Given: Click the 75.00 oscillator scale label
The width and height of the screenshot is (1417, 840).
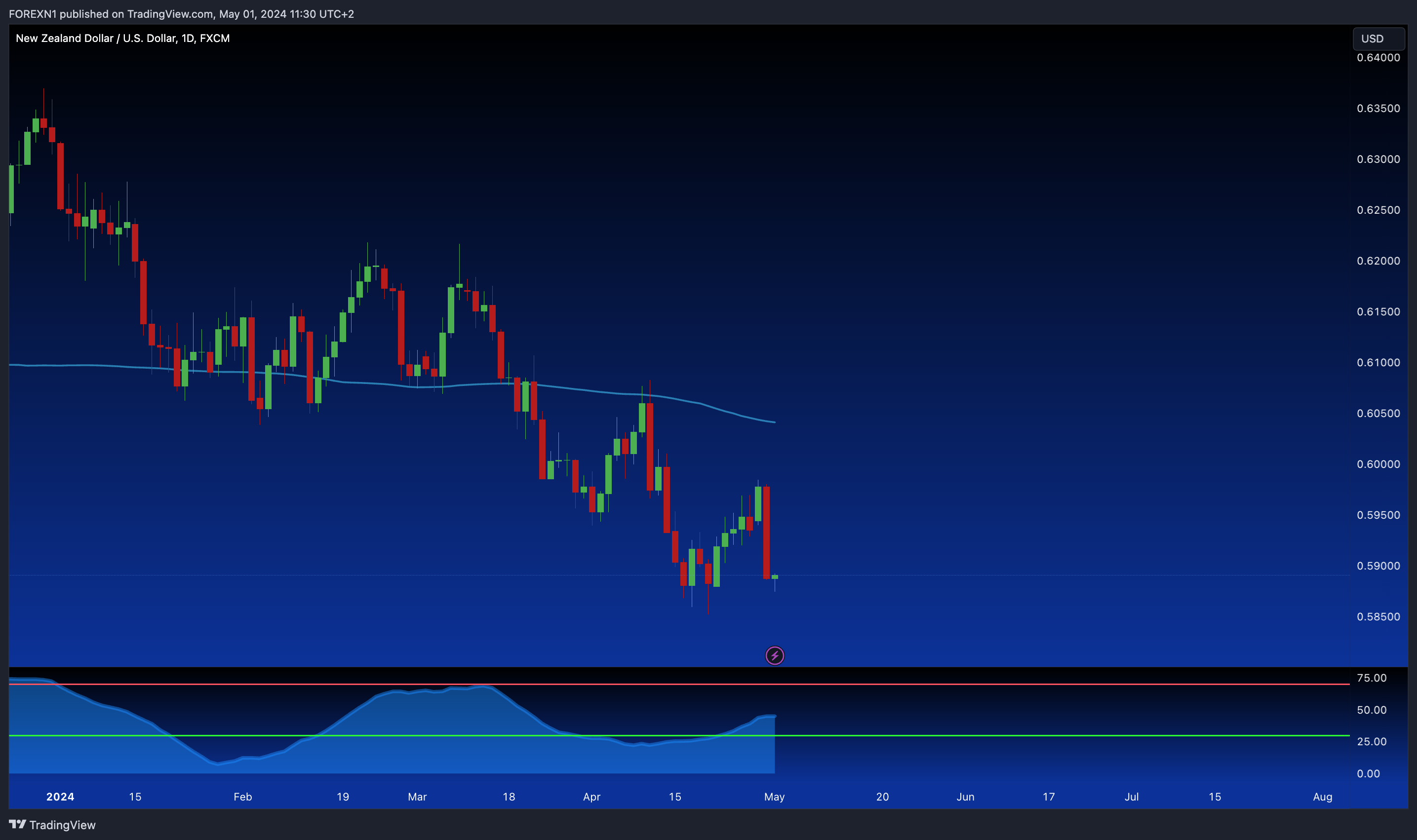Looking at the screenshot, I should [x=1372, y=678].
